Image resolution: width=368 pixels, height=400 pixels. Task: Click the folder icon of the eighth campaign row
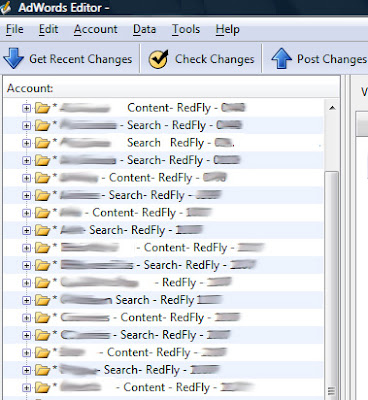[x=42, y=230]
